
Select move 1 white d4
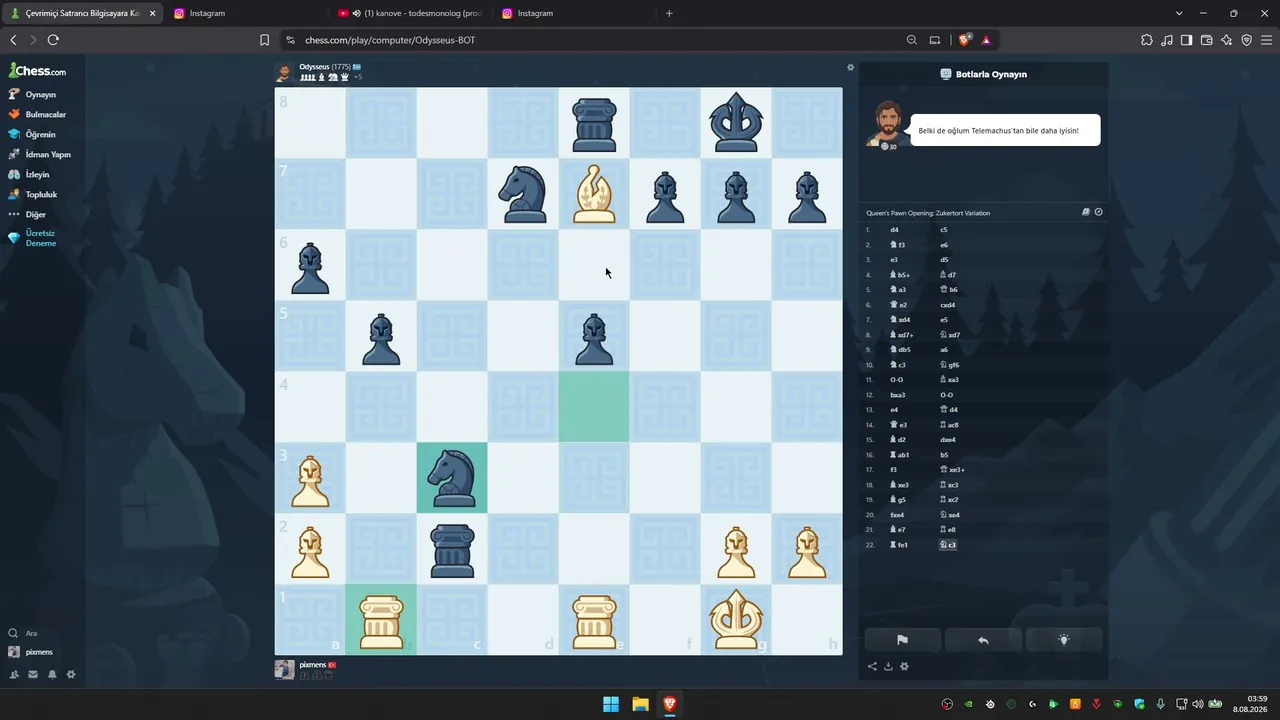pos(894,230)
